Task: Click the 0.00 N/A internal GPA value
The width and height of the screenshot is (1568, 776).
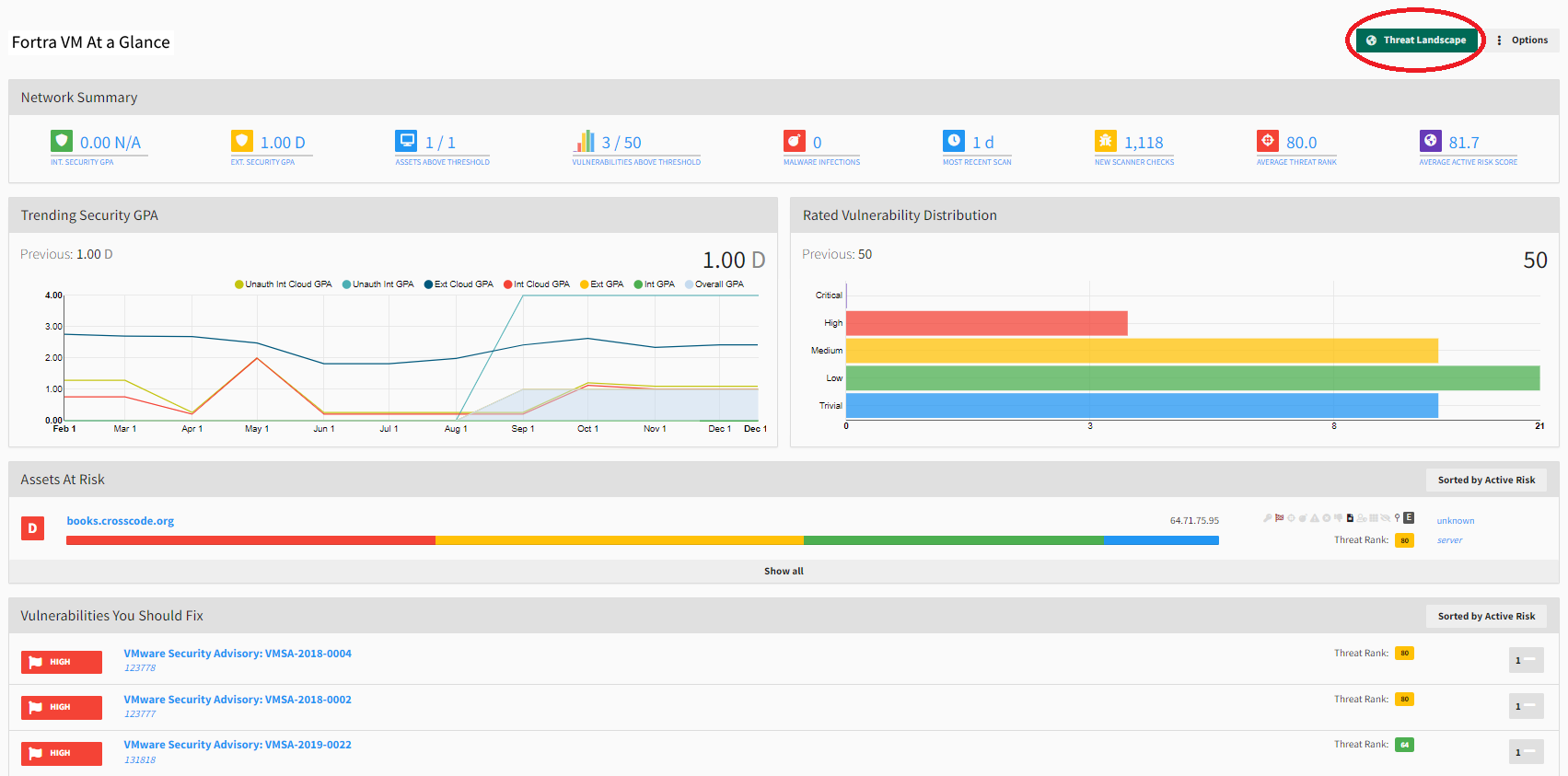Action: point(110,143)
